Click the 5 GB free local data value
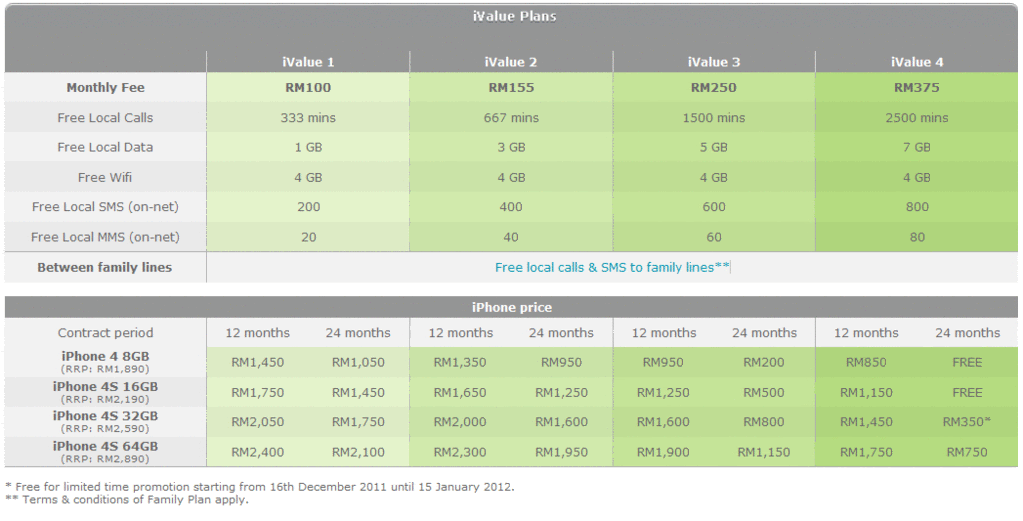This screenshot has height=521, width=1023. pyautogui.click(x=714, y=147)
